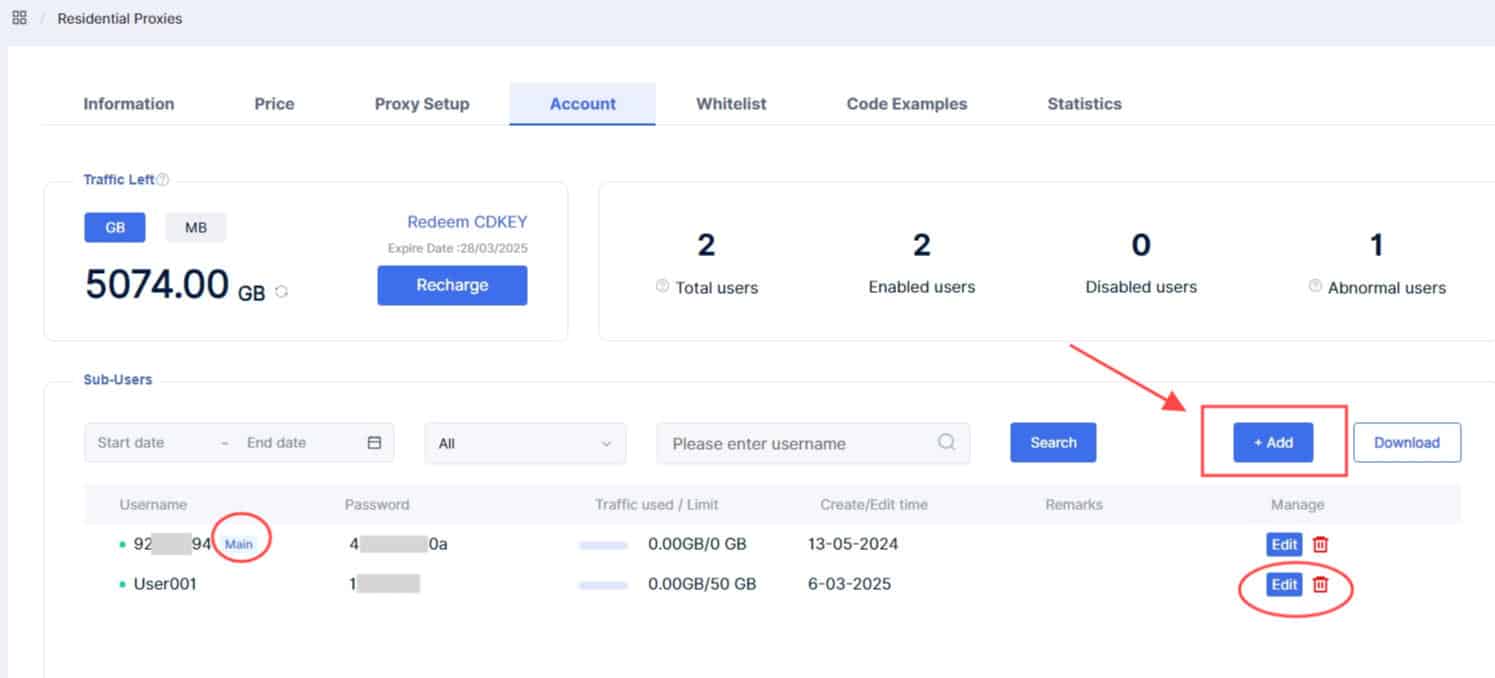Click the info icon beside Total users

coord(662,287)
